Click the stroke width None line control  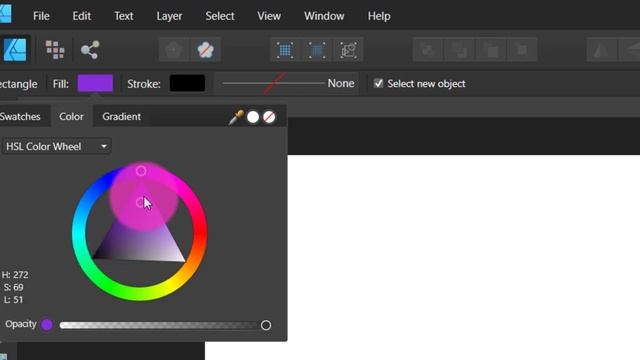[x=287, y=83]
